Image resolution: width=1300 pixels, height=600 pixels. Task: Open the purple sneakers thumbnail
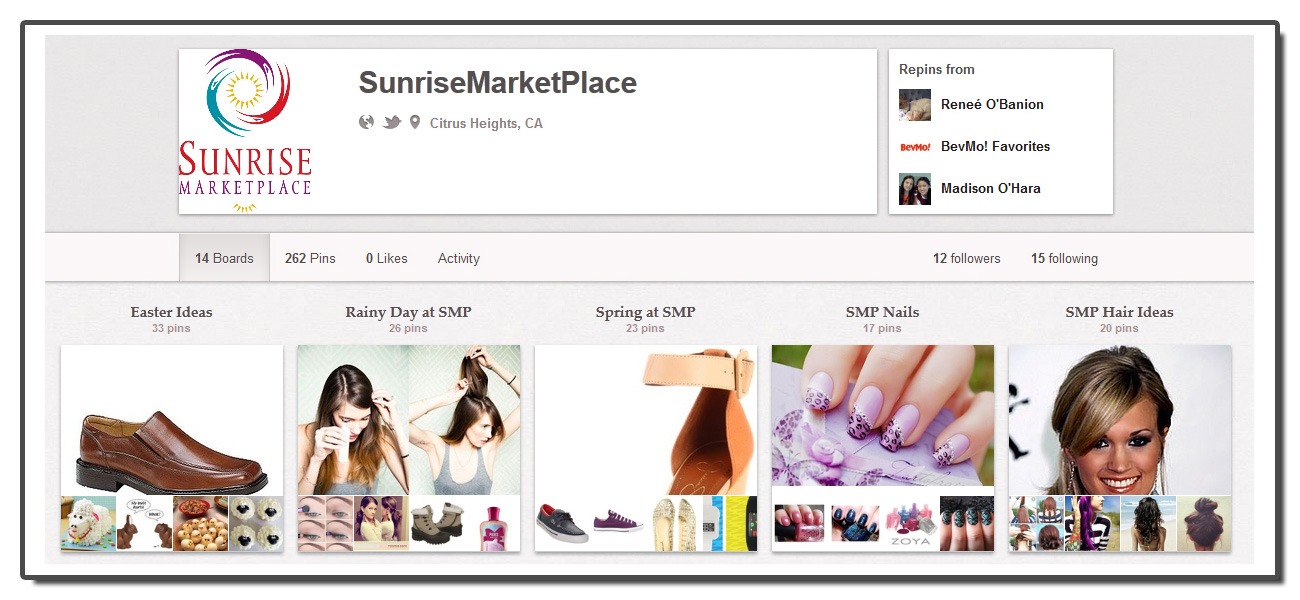click(x=618, y=523)
